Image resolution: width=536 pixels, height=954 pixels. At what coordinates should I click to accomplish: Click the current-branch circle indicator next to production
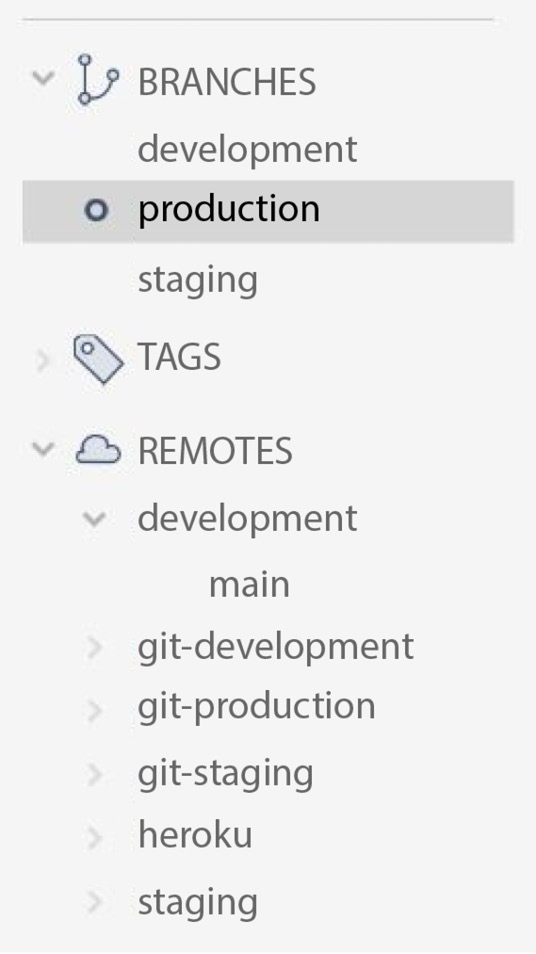point(96,211)
